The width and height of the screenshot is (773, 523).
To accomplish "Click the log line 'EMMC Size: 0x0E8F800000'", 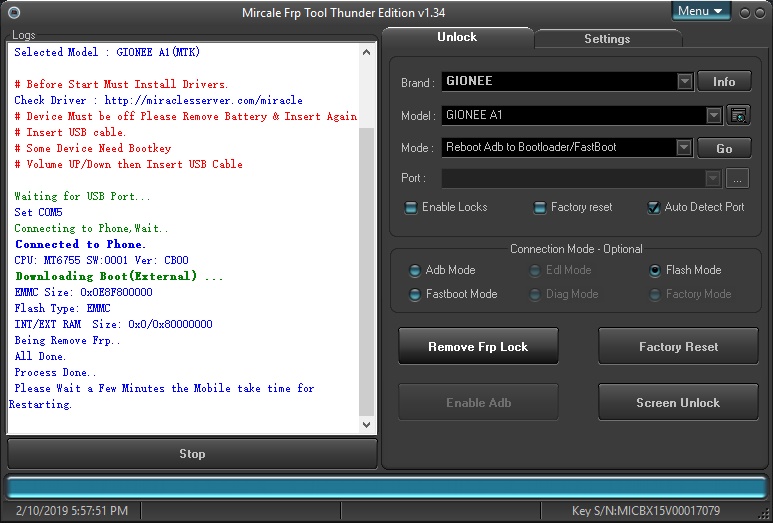I will click(83, 292).
